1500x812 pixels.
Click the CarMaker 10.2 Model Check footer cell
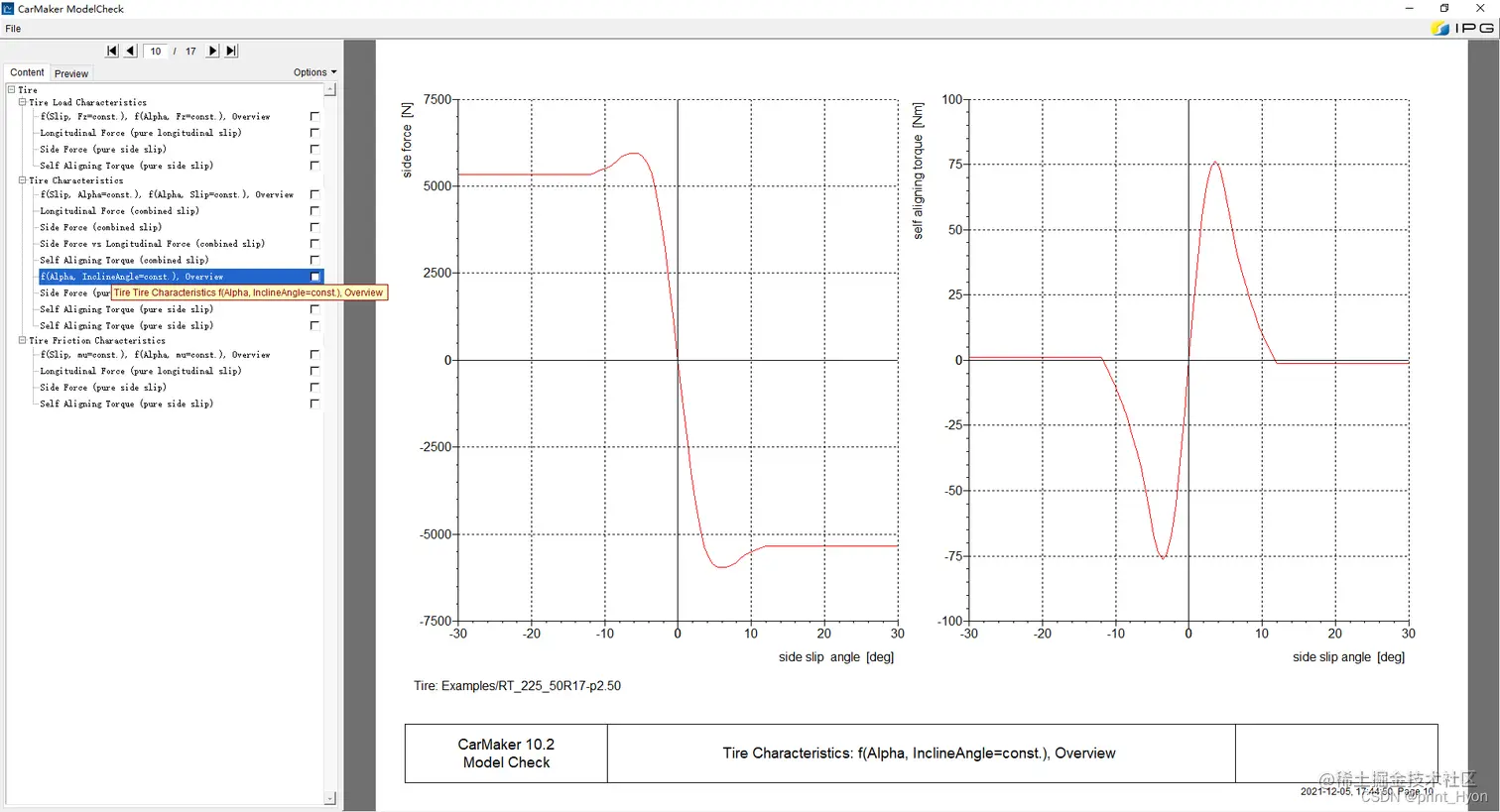(506, 754)
